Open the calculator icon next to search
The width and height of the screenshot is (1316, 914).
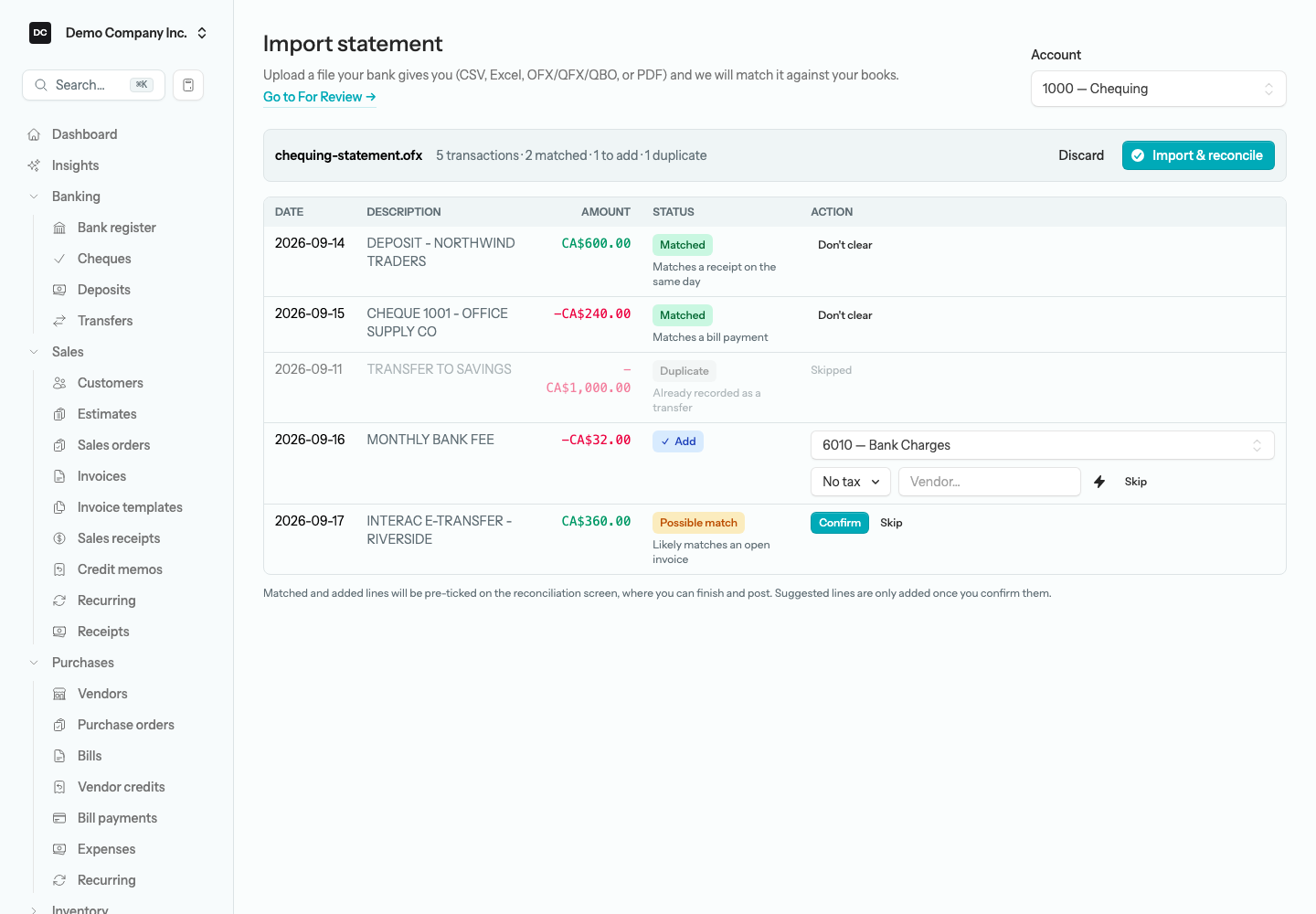(188, 85)
